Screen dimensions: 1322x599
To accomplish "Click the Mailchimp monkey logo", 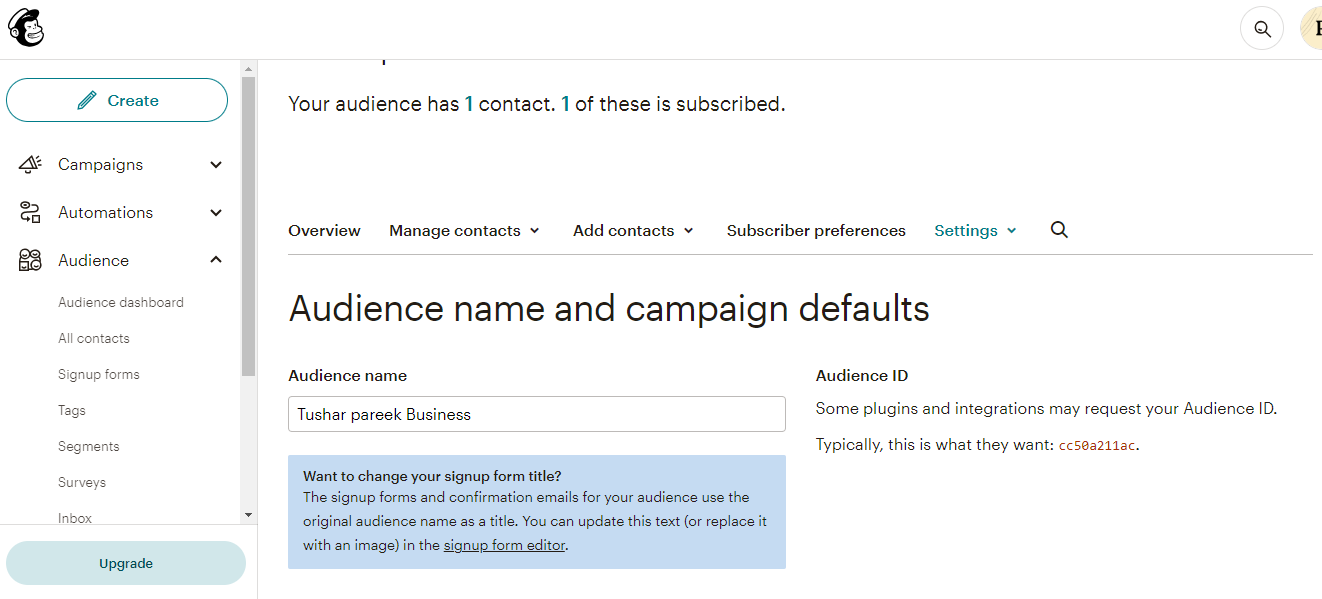I will 26,29.
